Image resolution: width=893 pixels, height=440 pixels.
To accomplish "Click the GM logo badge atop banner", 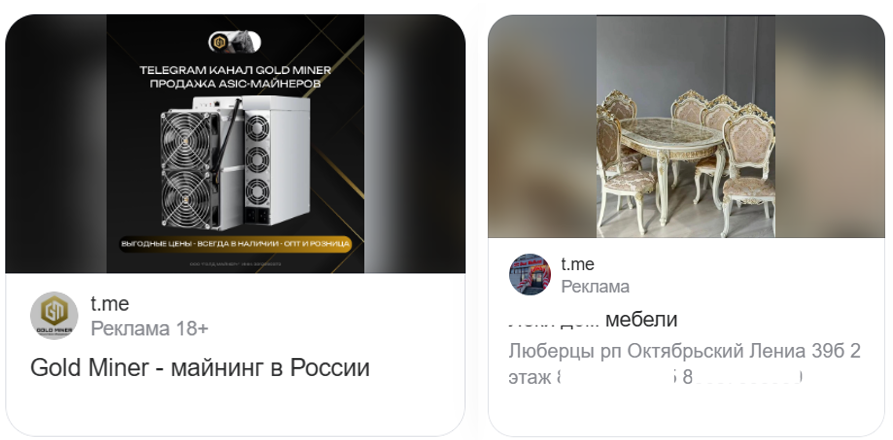I will tap(235, 42).
